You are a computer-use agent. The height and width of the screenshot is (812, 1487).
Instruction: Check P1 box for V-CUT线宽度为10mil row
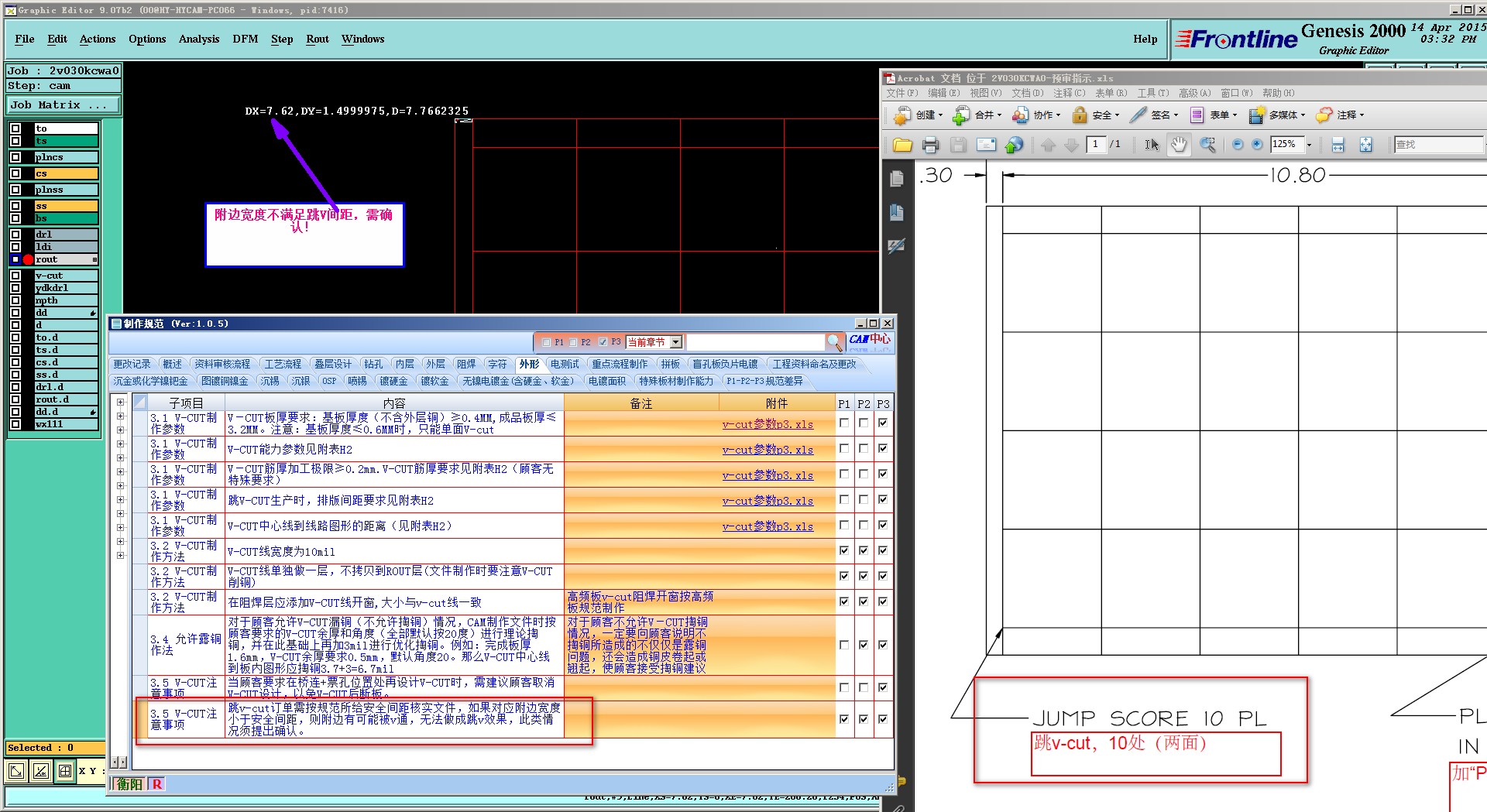coord(843,551)
